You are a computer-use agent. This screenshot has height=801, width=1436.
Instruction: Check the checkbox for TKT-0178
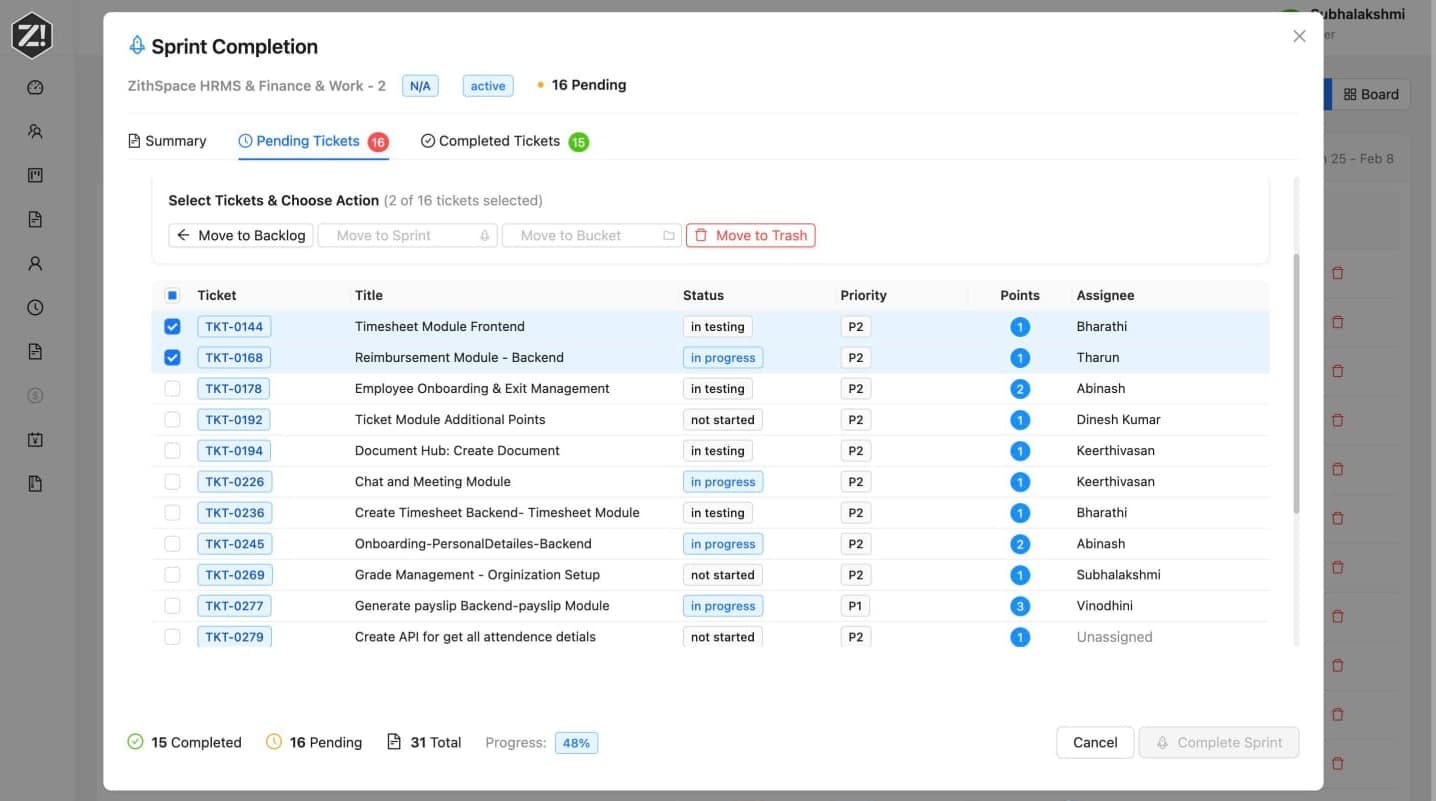coord(172,388)
